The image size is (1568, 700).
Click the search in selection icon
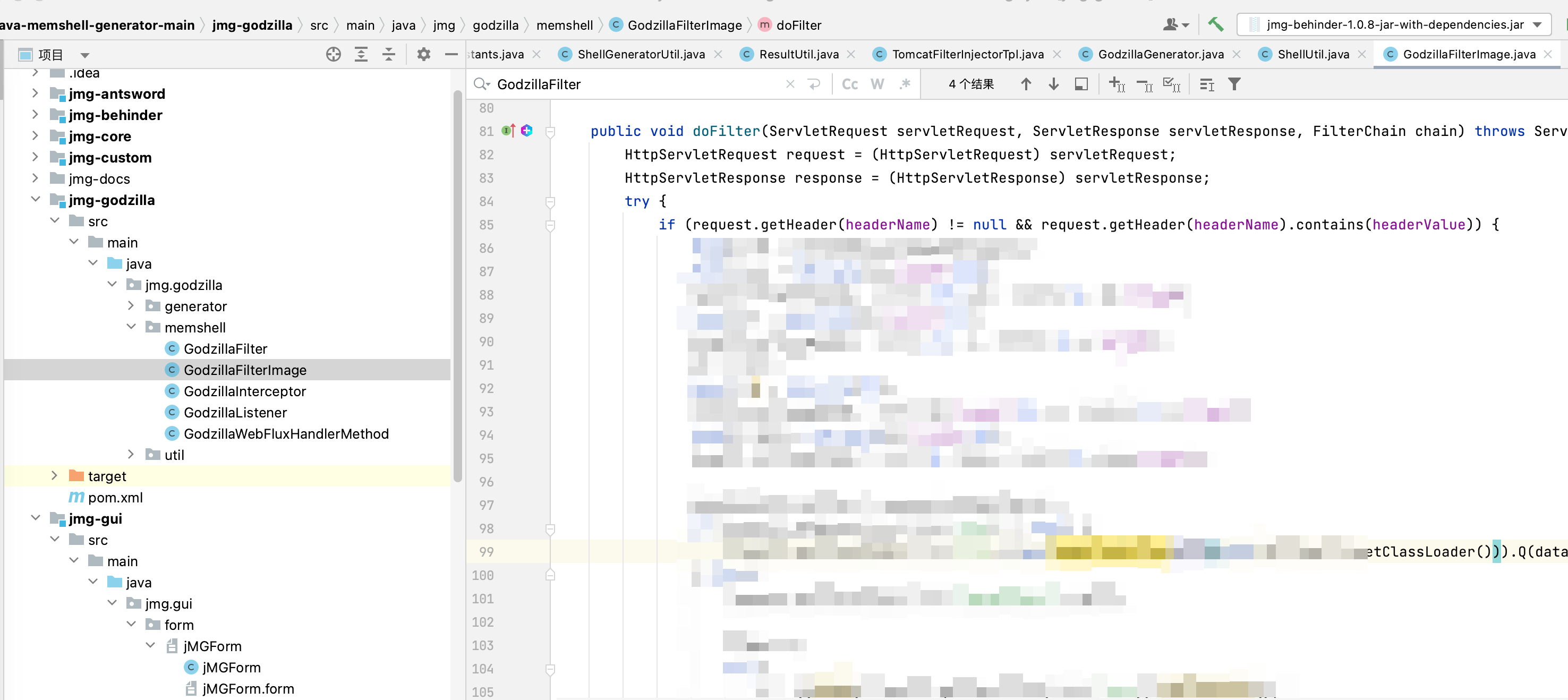tap(1081, 84)
